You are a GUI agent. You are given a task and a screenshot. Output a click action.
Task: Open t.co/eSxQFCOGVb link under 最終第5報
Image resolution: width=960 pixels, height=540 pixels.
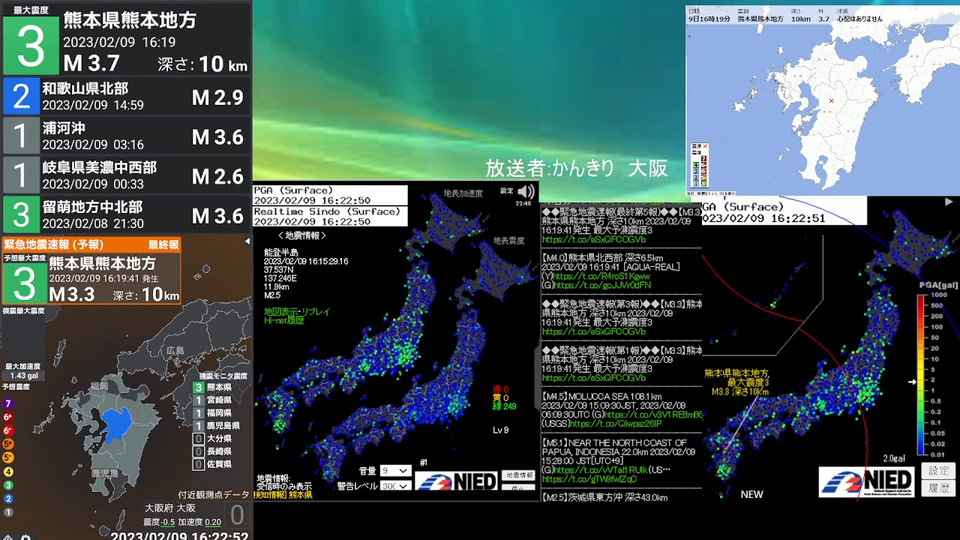pos(594,240)
